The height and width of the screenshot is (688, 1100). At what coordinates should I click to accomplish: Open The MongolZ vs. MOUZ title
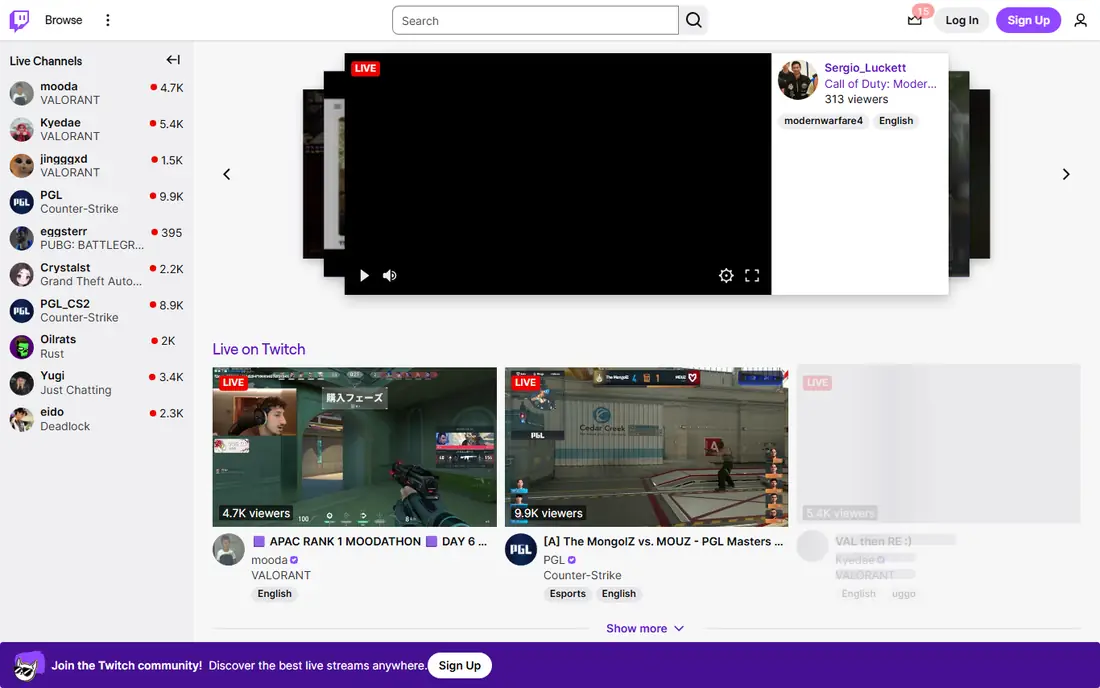click(x=663, y=541)
